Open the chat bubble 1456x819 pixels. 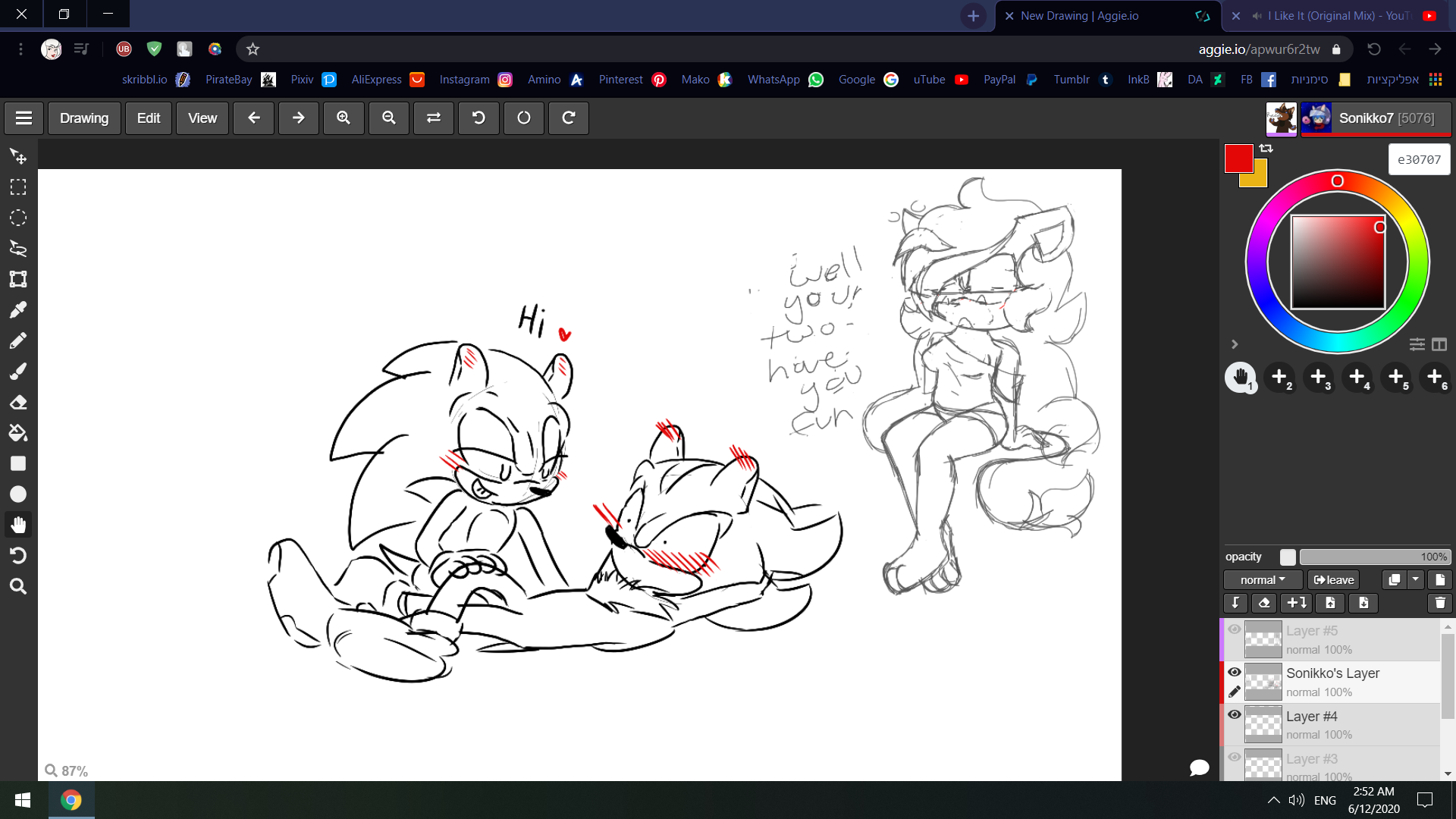point(1199,767)
